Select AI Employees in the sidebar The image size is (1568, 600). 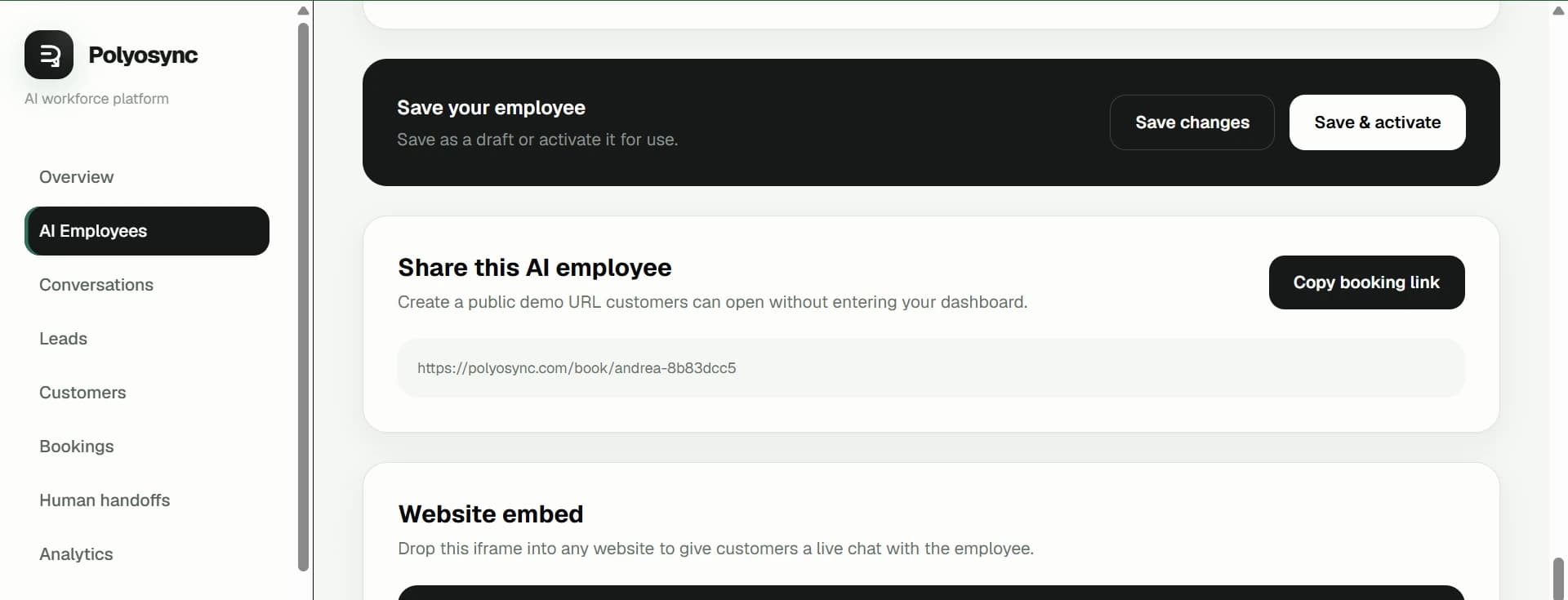[x=147, y=231]
